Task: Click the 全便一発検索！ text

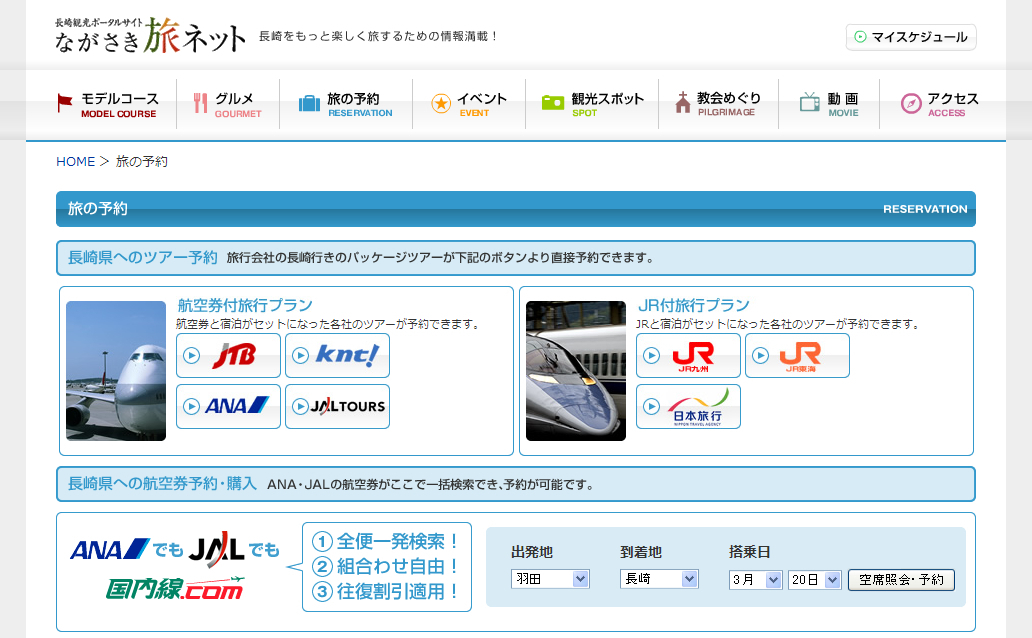Action: tap(398, 541)
